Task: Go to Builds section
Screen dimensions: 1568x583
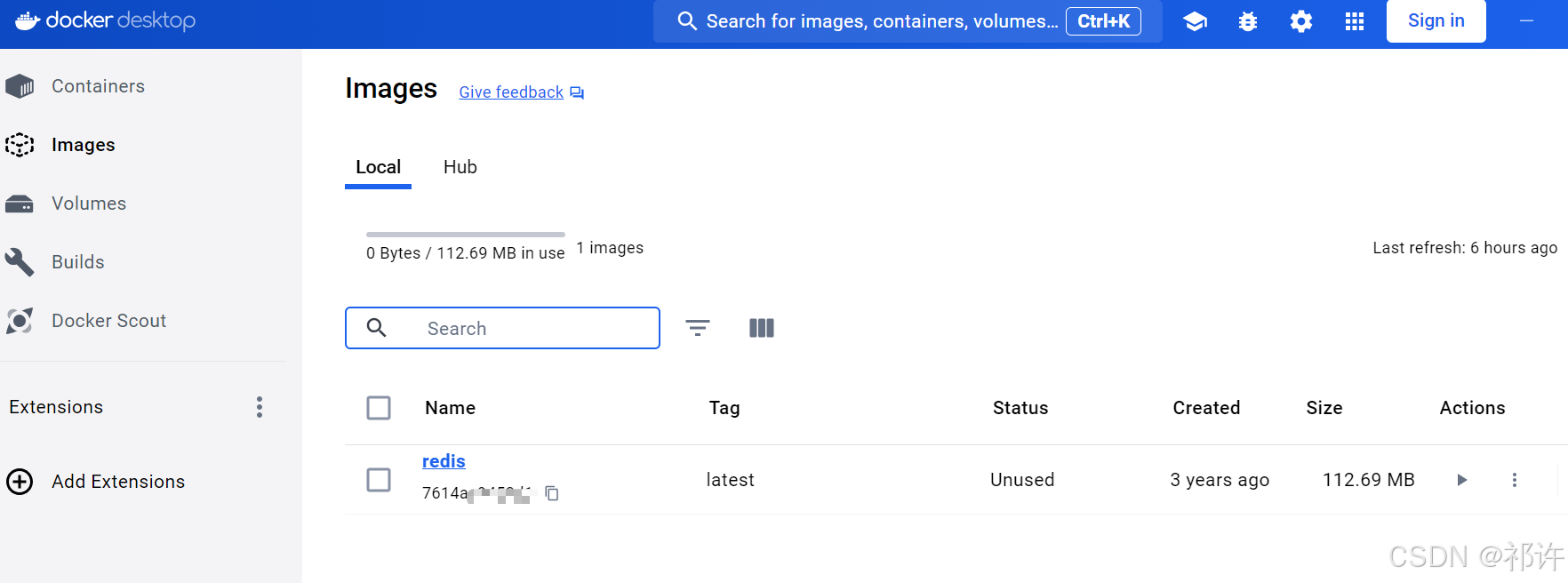Action: click(78, 262)
